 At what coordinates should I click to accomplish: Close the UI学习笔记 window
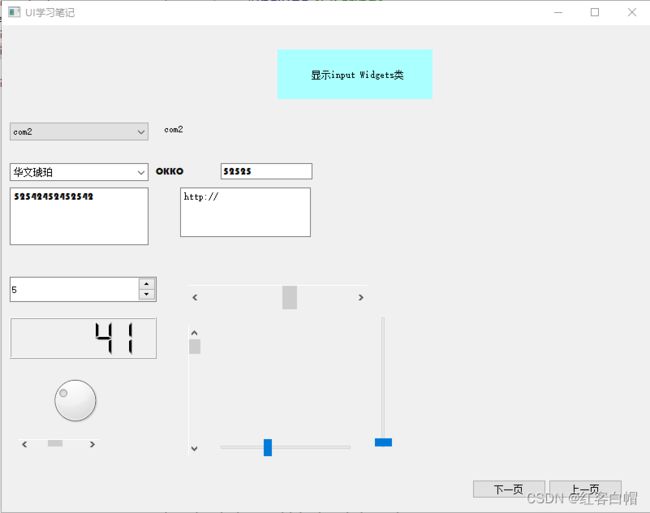632,12
